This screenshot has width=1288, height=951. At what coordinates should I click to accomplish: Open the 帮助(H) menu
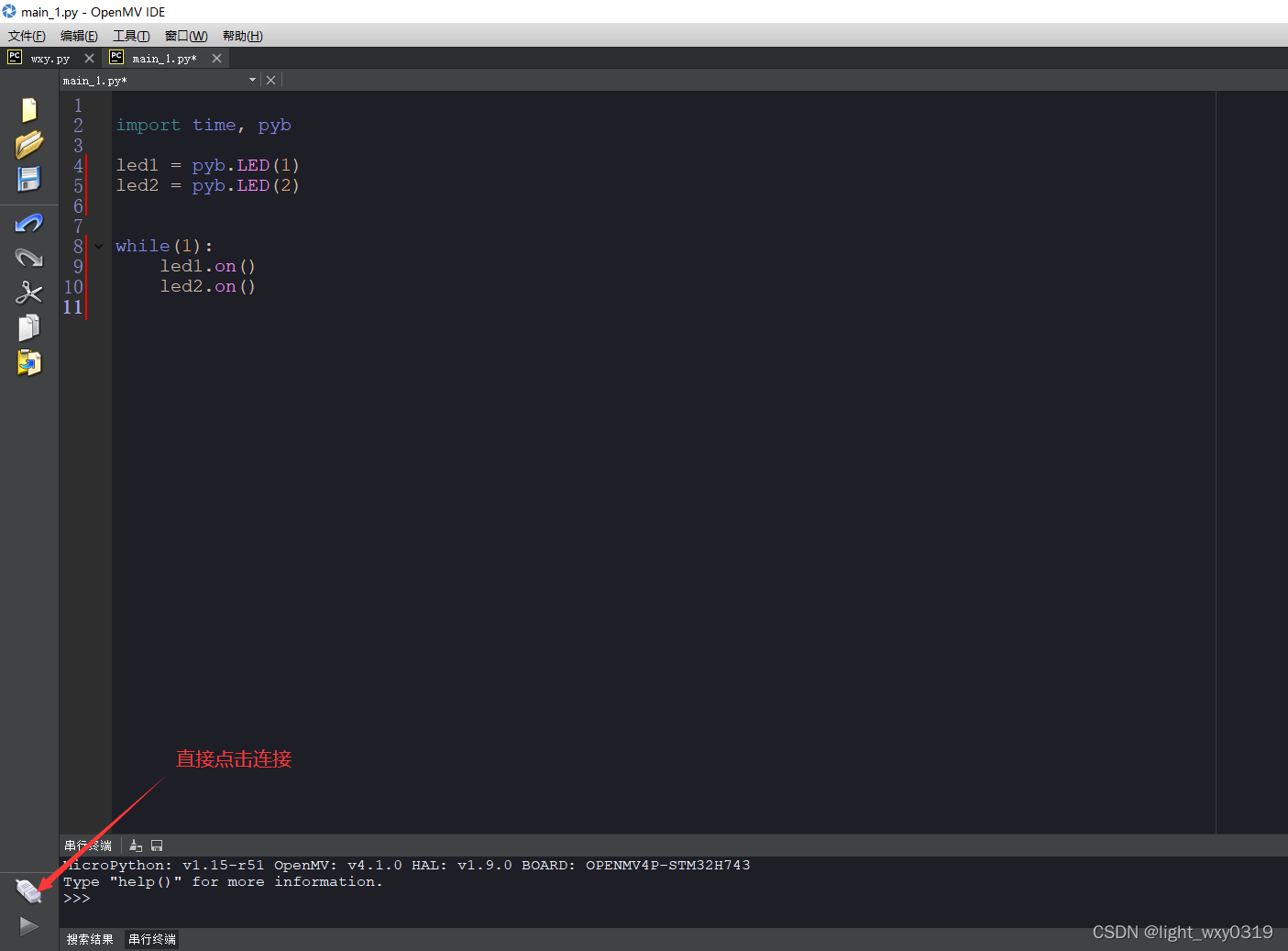coord(242,36)
